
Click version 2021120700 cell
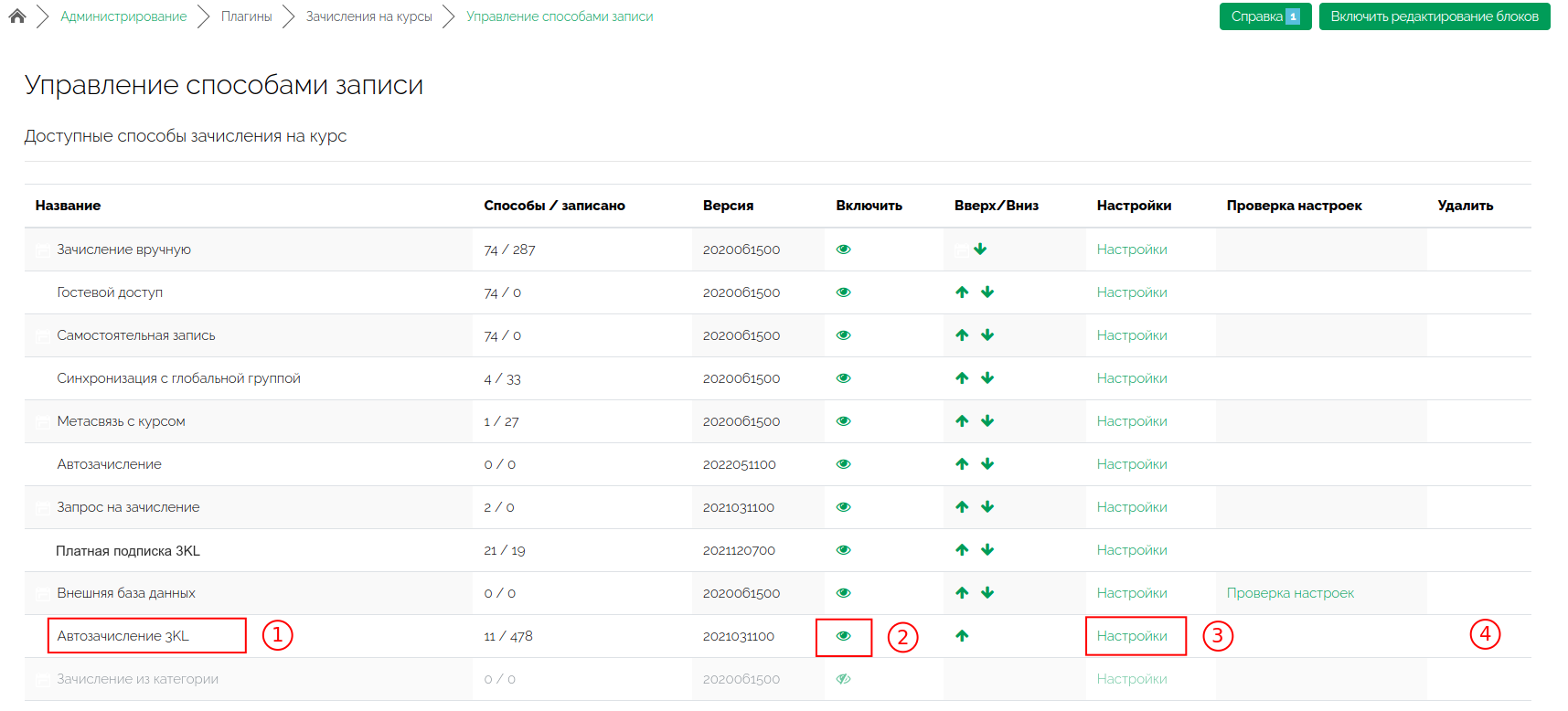click(x=739, y=550)
